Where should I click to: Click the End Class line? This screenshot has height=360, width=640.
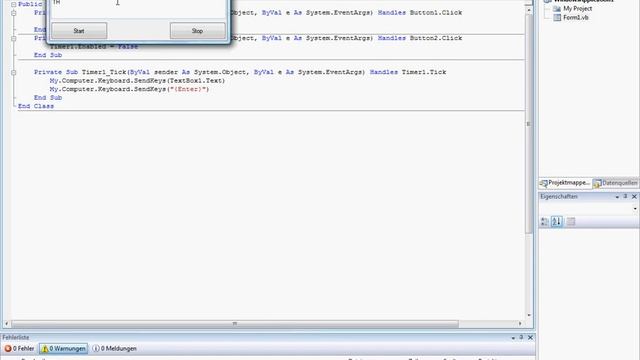tap(36, 106)
